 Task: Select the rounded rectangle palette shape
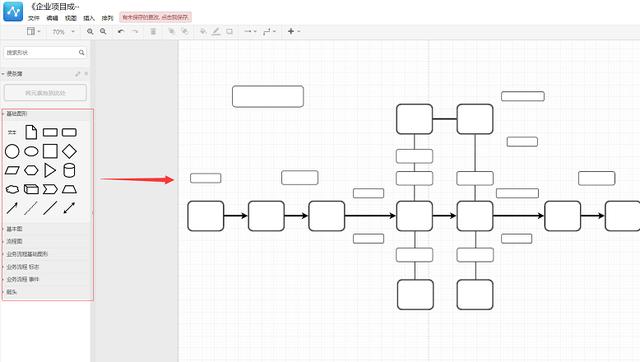tap(69, 132)
